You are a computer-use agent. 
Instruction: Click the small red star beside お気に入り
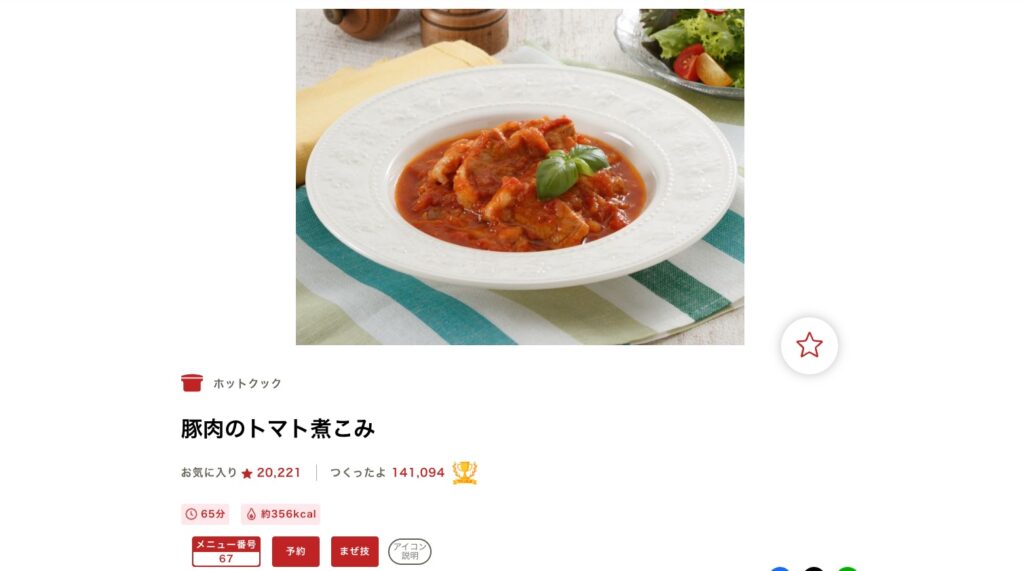[247, 474]
